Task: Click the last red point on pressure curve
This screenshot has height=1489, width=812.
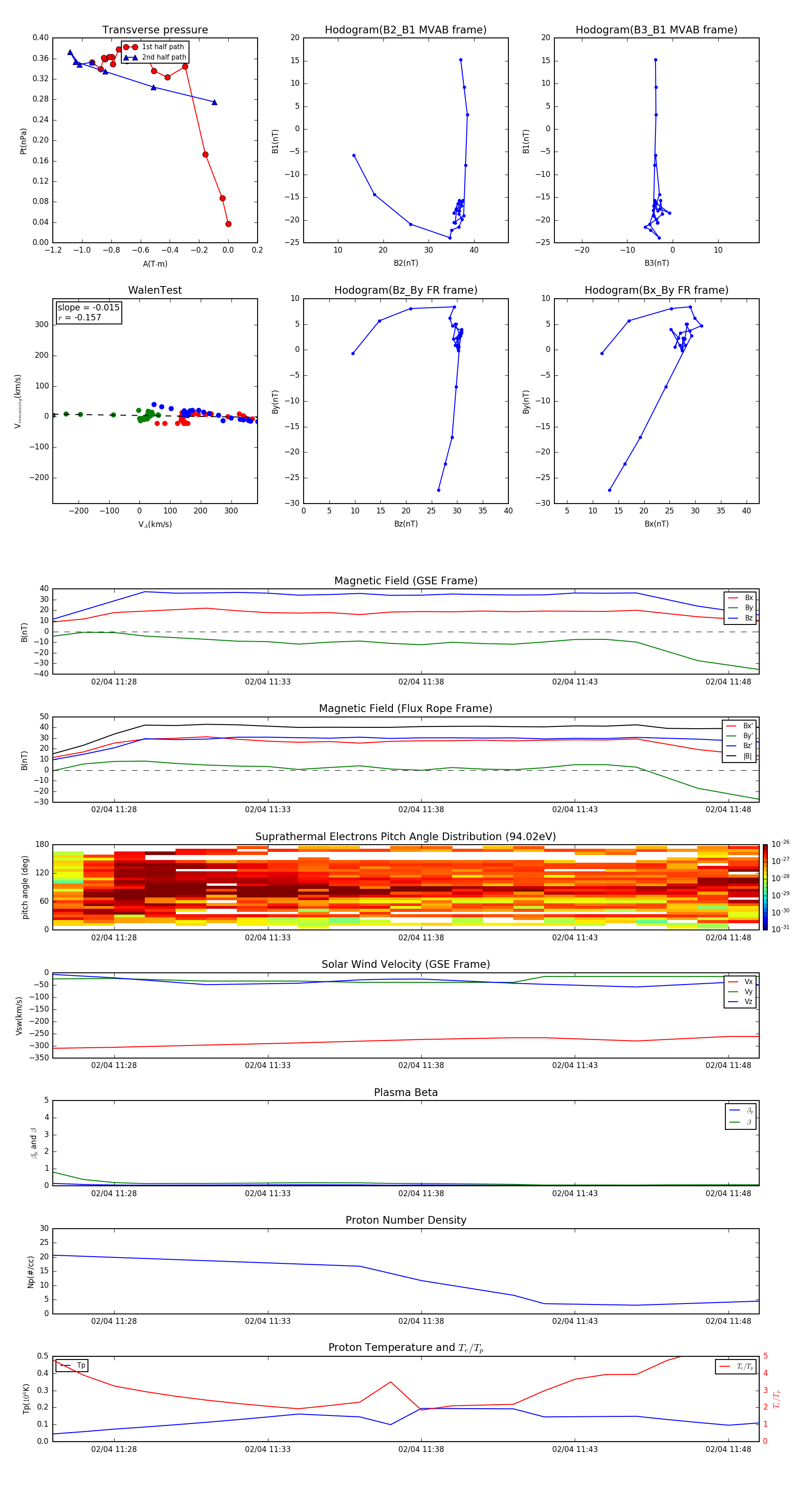Action: coord(228,224)
